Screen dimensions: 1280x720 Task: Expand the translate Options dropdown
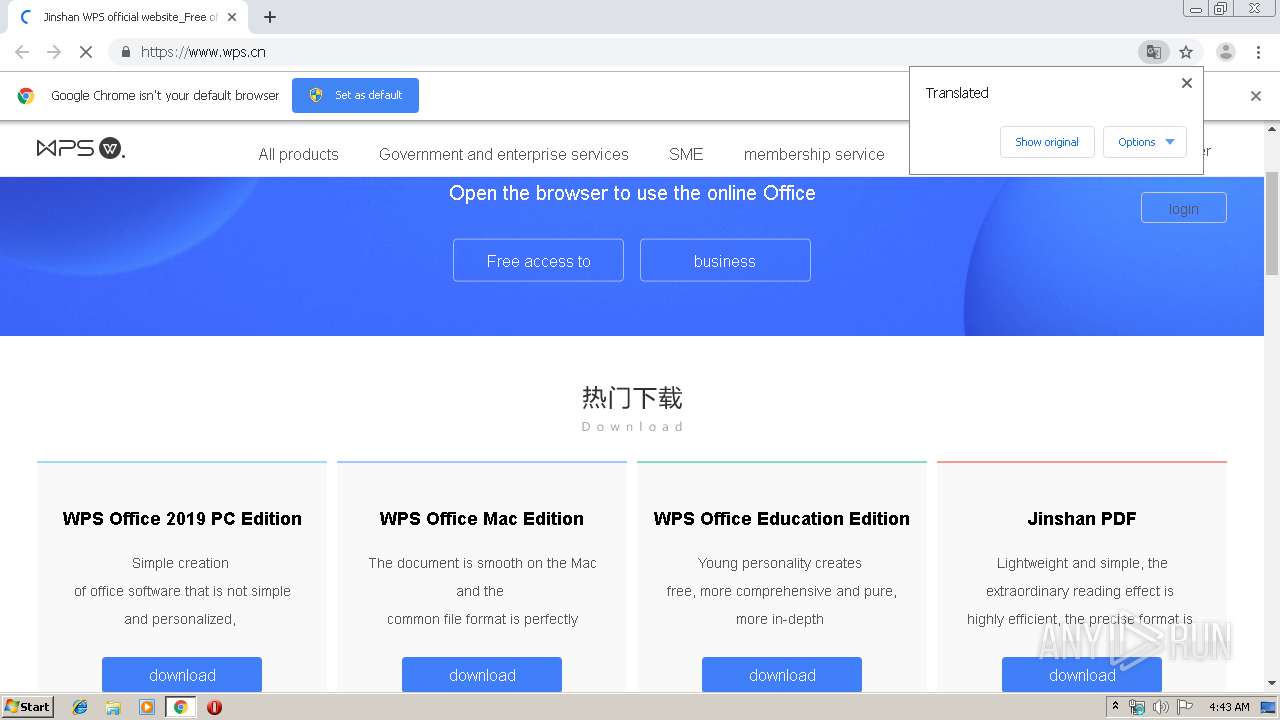pos(1145,142)
